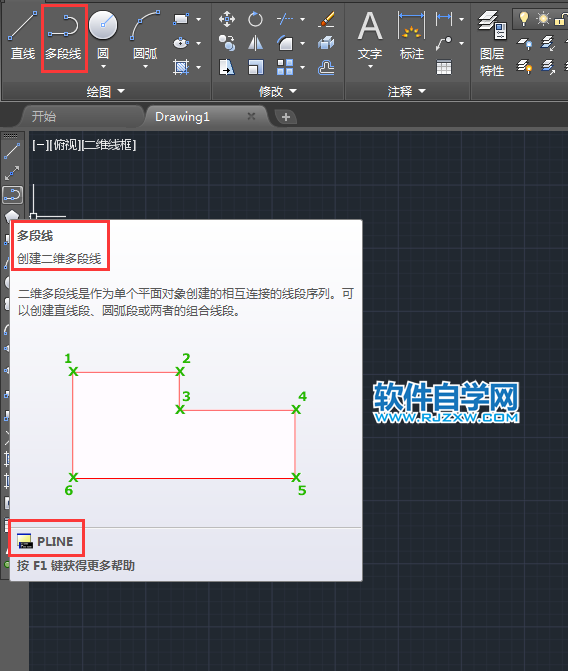Screen dimensions: 568x671
Task: Click the Rotate tool icon
Action: point(256,19)
